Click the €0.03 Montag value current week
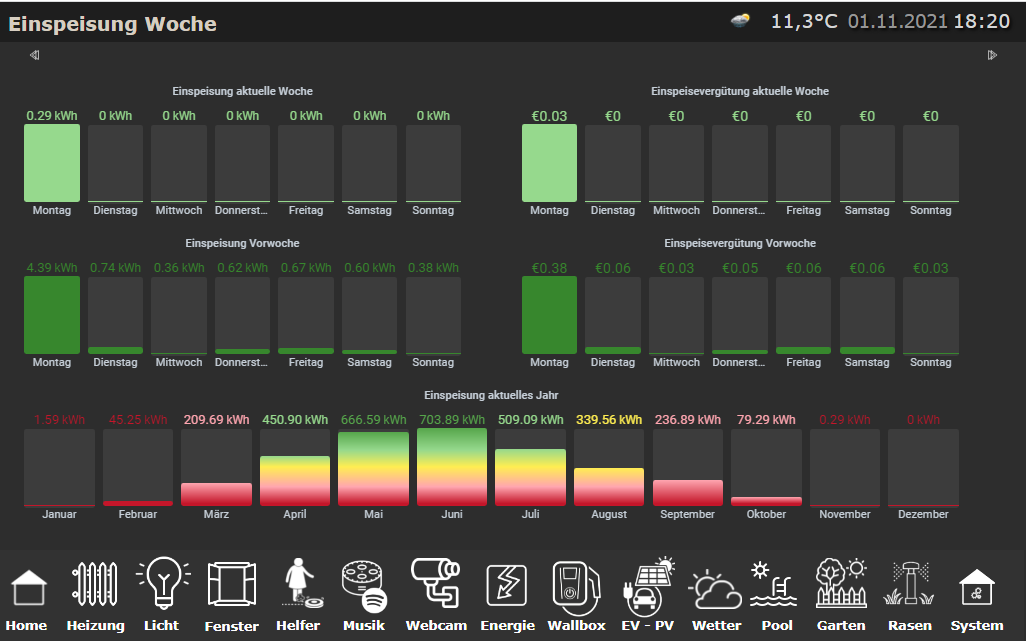Image resolution: width=1026 pixels, height=641 pixels. tap(550, 116)
